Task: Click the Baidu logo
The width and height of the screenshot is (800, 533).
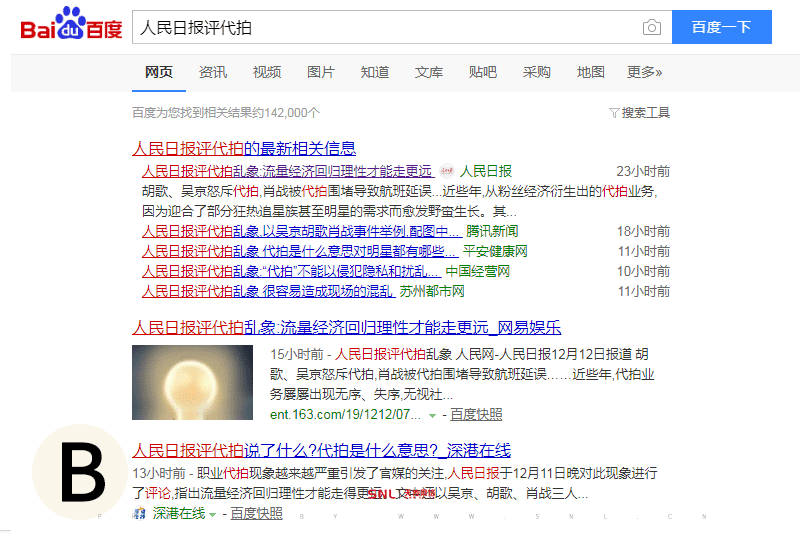Action: (71, 24)
